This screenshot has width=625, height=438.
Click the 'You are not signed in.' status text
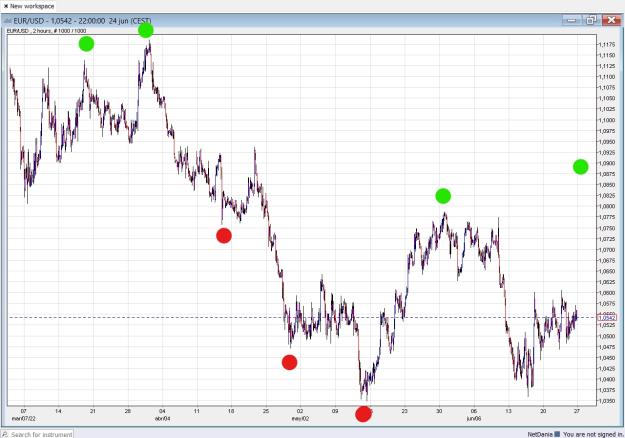coord(593,434)
